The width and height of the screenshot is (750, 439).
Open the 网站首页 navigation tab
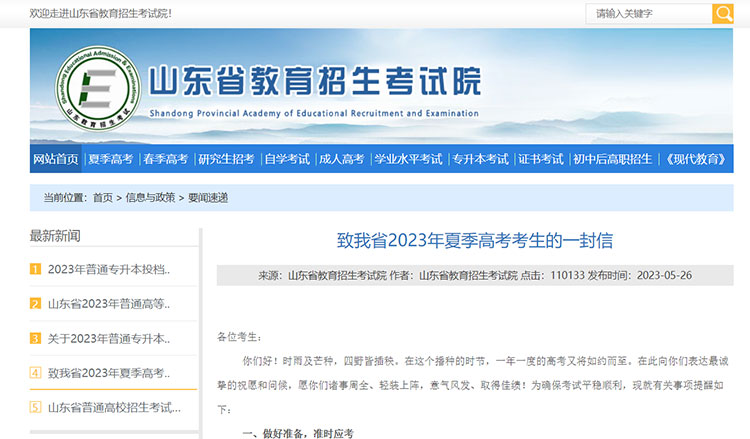coord(56,159)
